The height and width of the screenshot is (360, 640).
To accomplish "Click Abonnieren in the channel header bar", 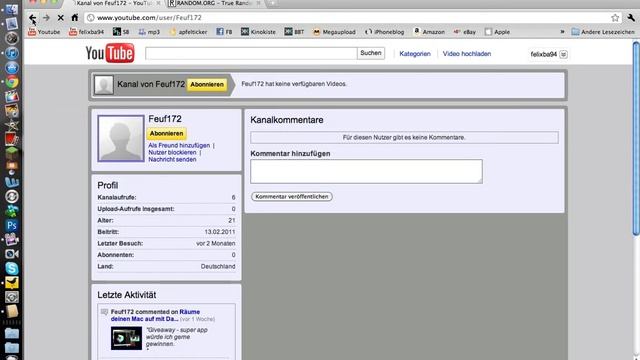I will pyautogui.click(x=207, y=84).
